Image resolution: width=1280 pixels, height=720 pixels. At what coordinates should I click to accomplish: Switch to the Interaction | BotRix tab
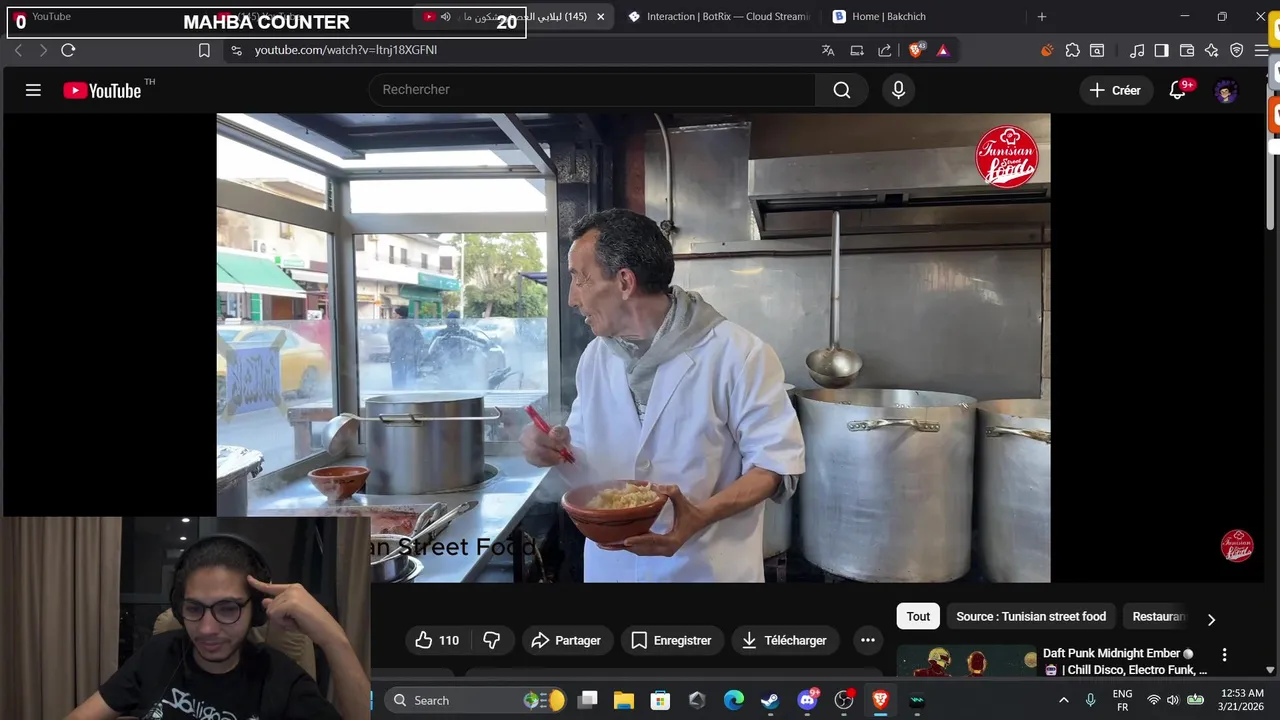[x=720, y=17]
